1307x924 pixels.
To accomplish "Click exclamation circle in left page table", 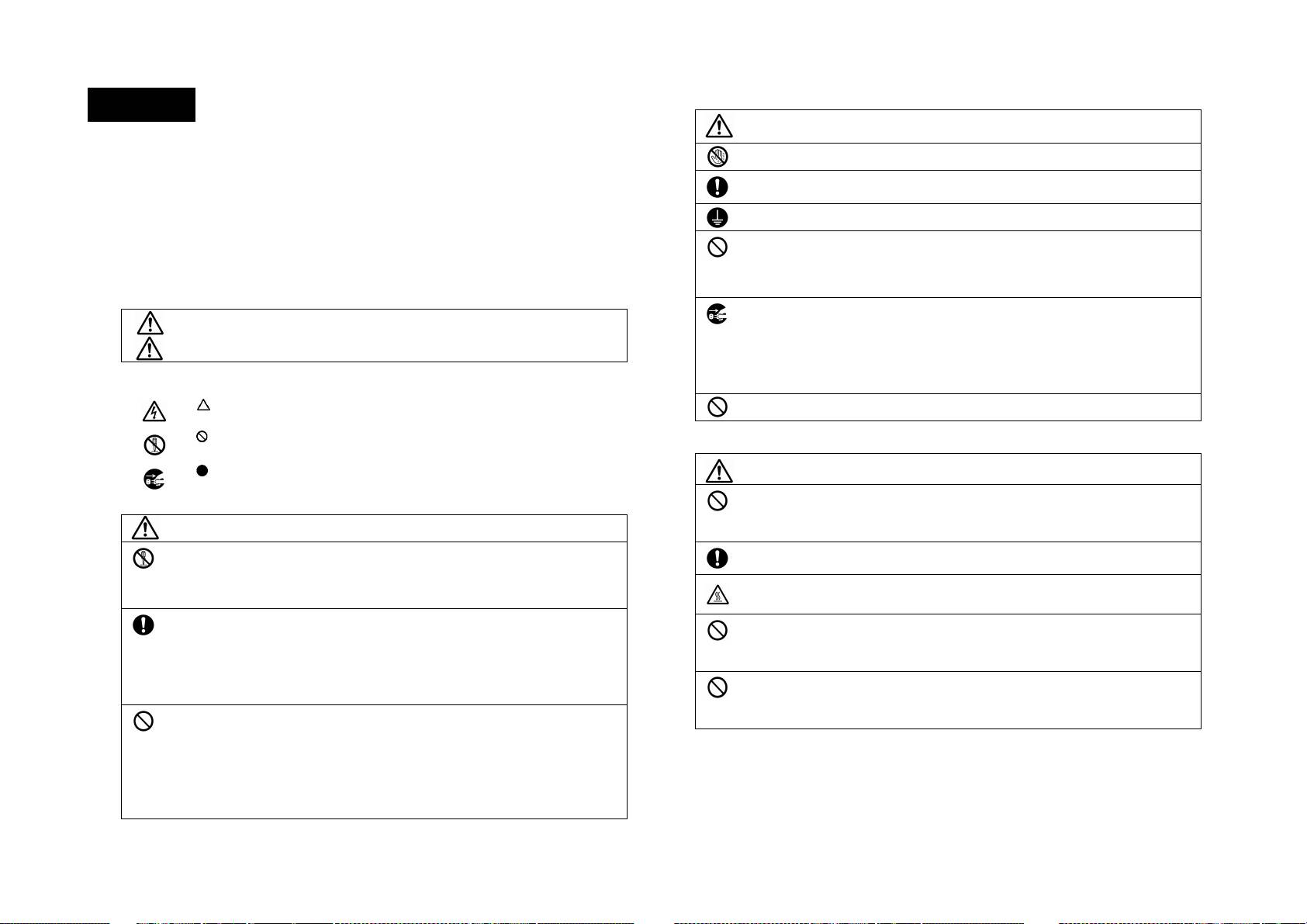I will tap(143, 625).
